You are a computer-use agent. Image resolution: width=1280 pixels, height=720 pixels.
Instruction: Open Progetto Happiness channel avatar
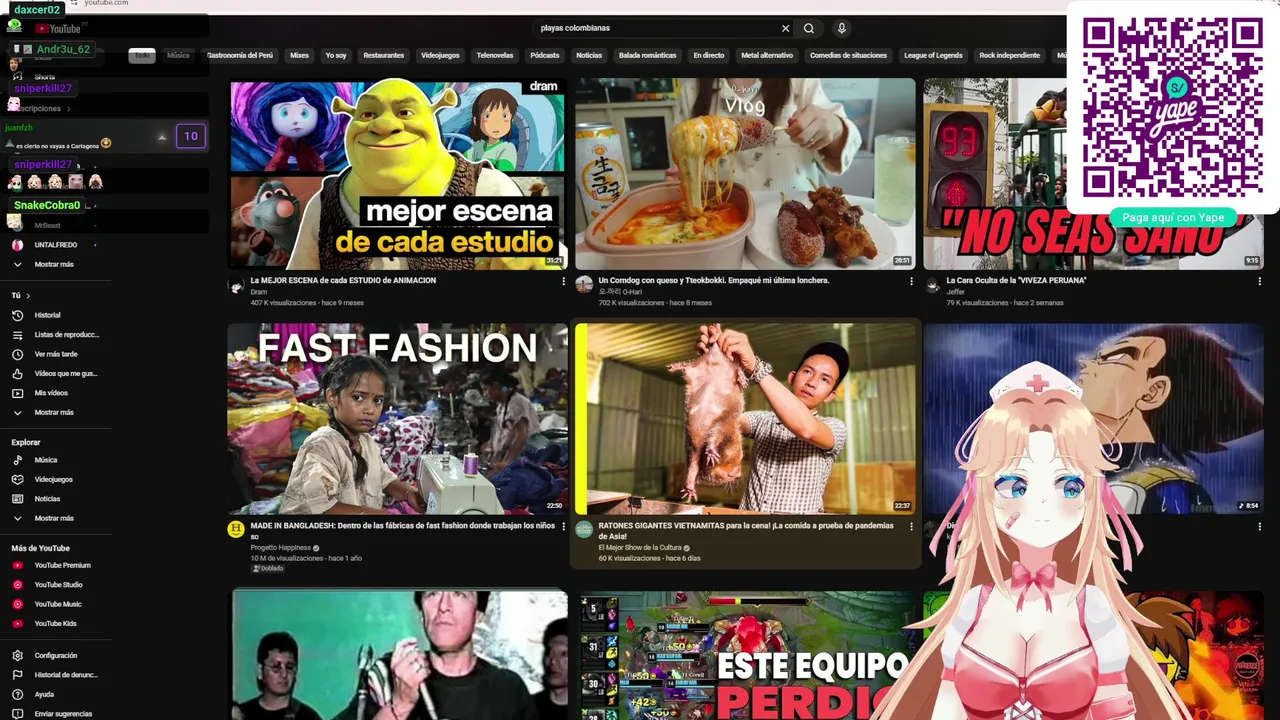tap(236, 530)
